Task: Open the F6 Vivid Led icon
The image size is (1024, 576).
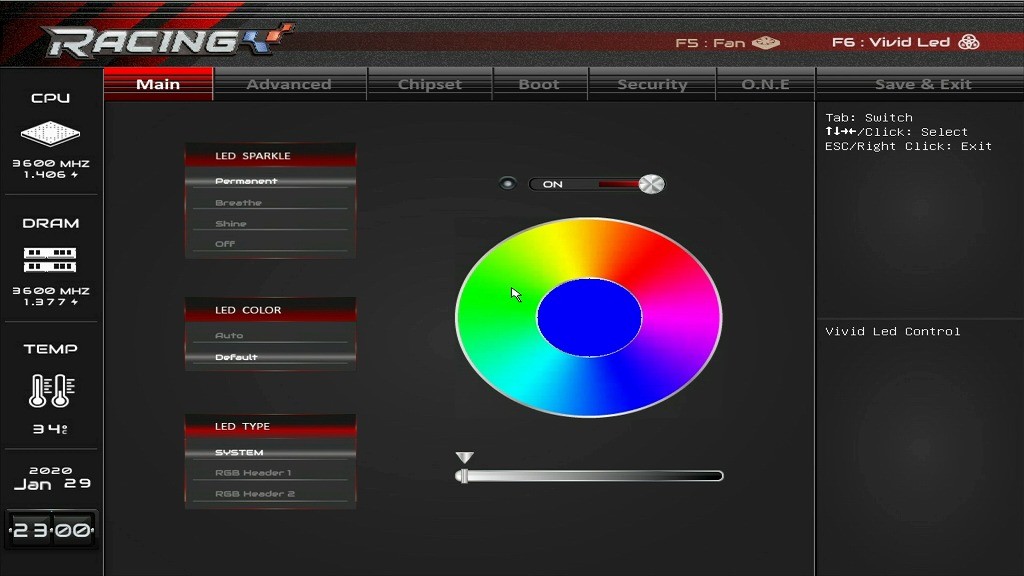Action: (x=968, y=42)
